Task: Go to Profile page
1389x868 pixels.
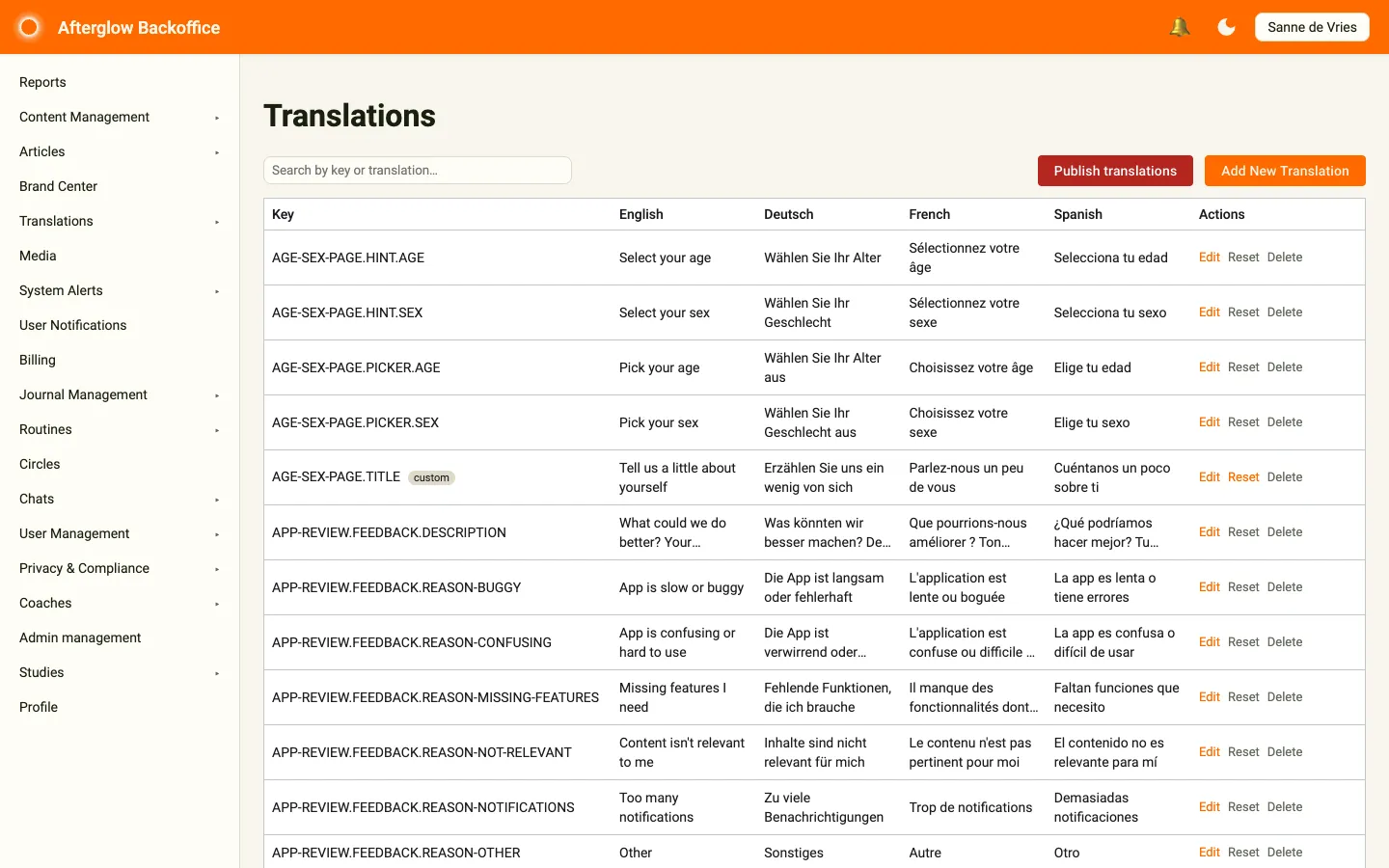Action: [x=39, y=707]
